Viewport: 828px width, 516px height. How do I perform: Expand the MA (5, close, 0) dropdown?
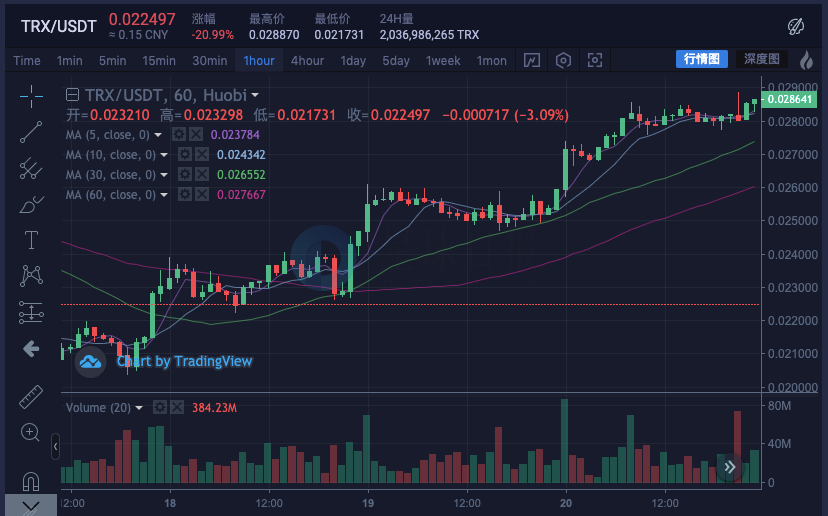158,135
